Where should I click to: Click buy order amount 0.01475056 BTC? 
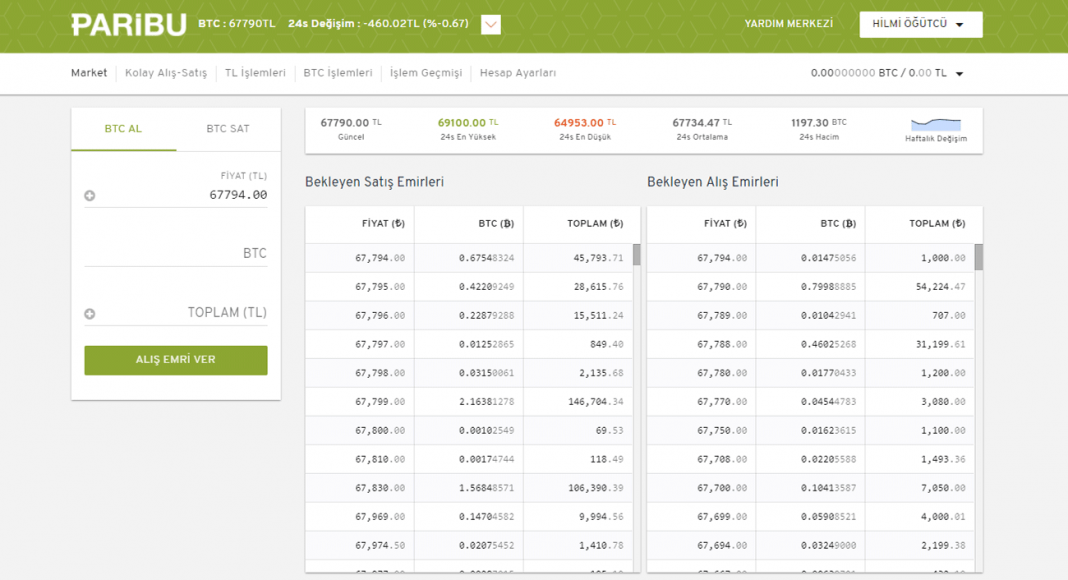pos(828,259)
